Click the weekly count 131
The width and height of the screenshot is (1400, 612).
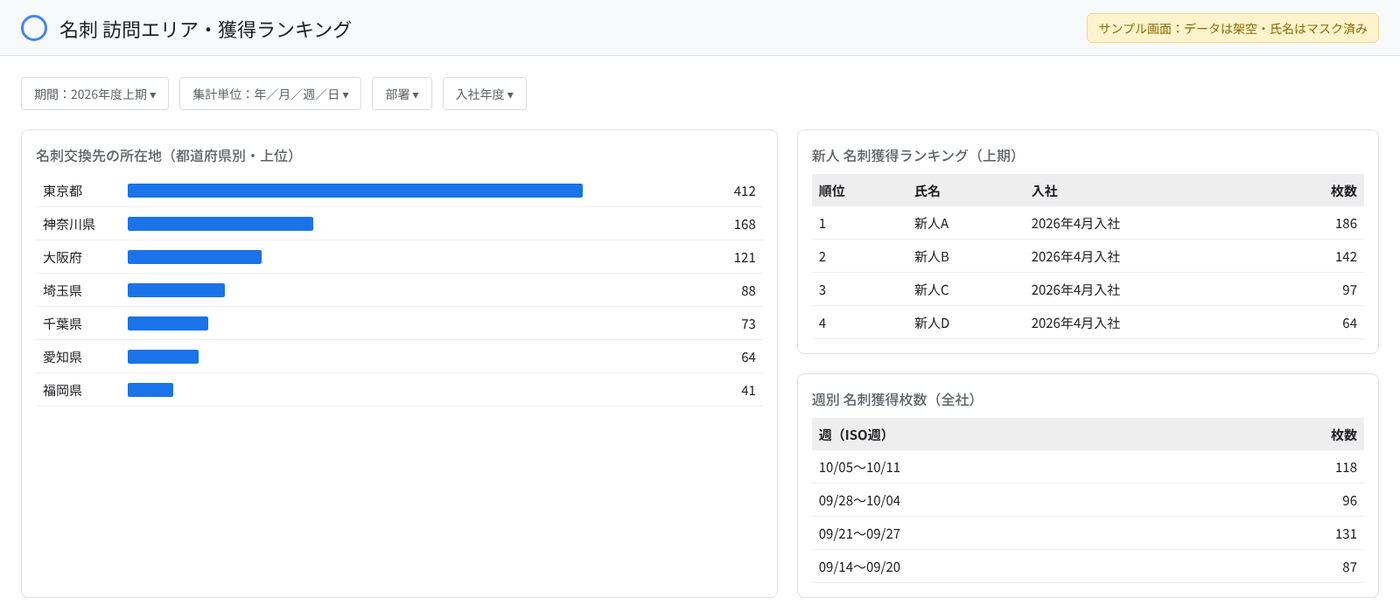[x=1346, y=533]
